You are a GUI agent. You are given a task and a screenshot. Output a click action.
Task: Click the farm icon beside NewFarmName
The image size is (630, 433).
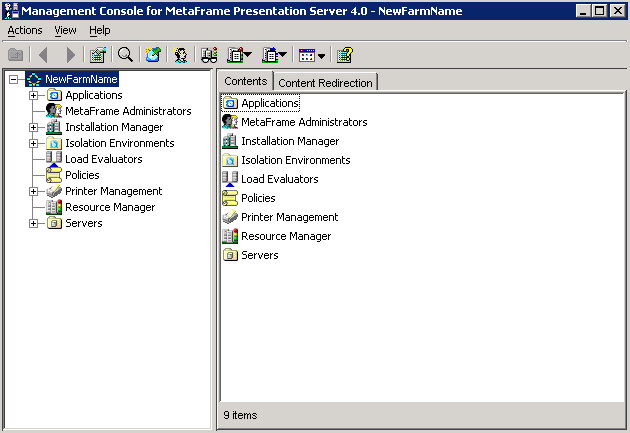click(x=34, y=79)
